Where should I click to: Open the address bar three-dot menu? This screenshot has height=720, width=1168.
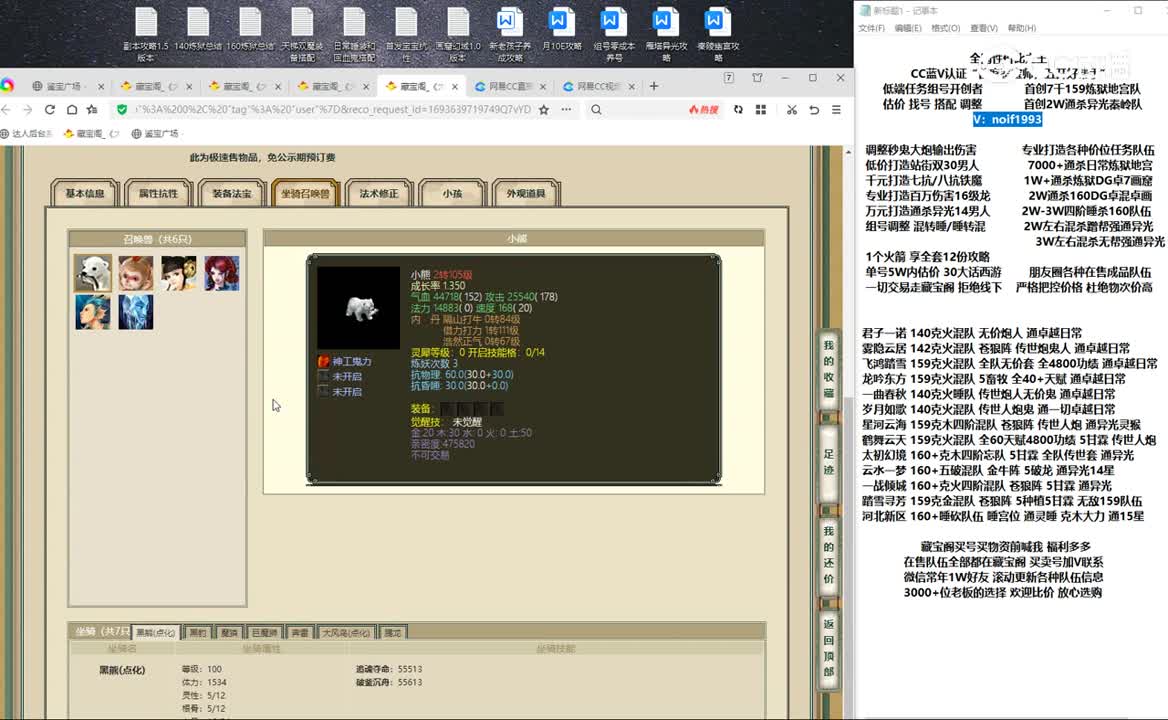pyautogui.click(x=566, y=109)
